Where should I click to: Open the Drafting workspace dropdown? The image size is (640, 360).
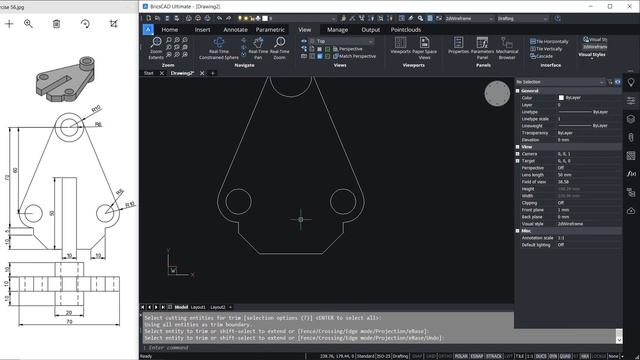pyautogui.click(x=522, y=18)
